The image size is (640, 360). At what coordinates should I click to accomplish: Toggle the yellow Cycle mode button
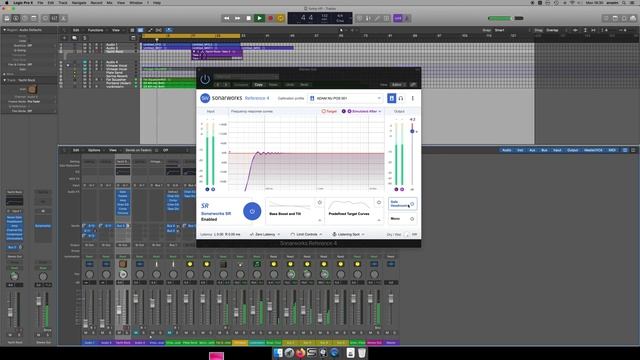pyautogui.click(x=280, y=18)
